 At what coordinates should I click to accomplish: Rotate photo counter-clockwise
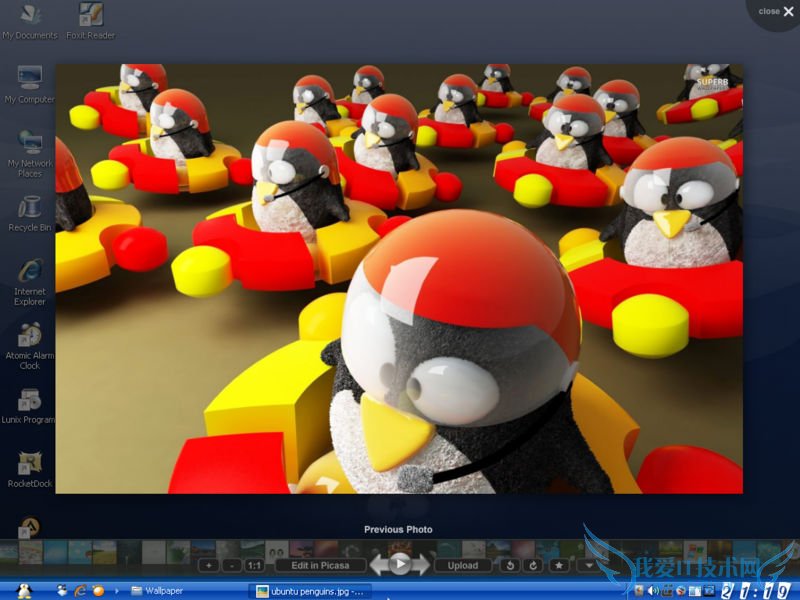[510, 566]
